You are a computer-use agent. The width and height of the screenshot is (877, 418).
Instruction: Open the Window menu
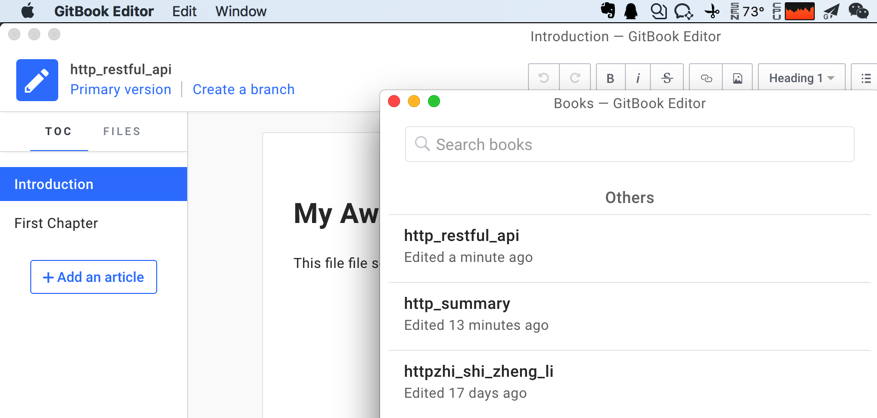(241, 11)
